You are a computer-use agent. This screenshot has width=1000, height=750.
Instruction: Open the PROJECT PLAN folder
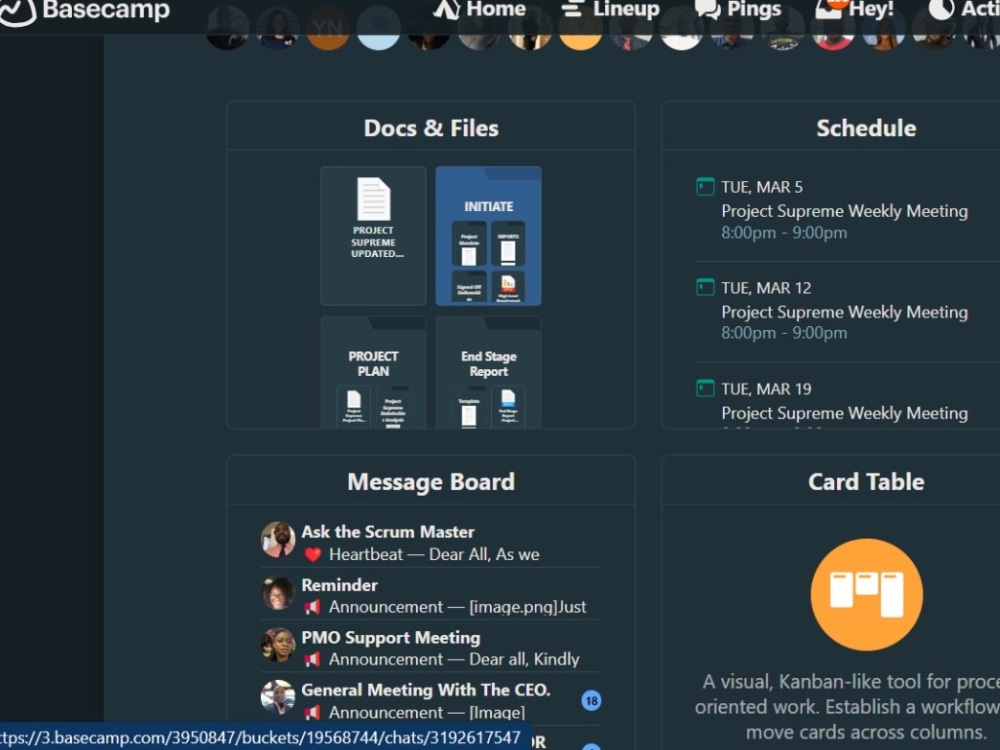(374, 372)
